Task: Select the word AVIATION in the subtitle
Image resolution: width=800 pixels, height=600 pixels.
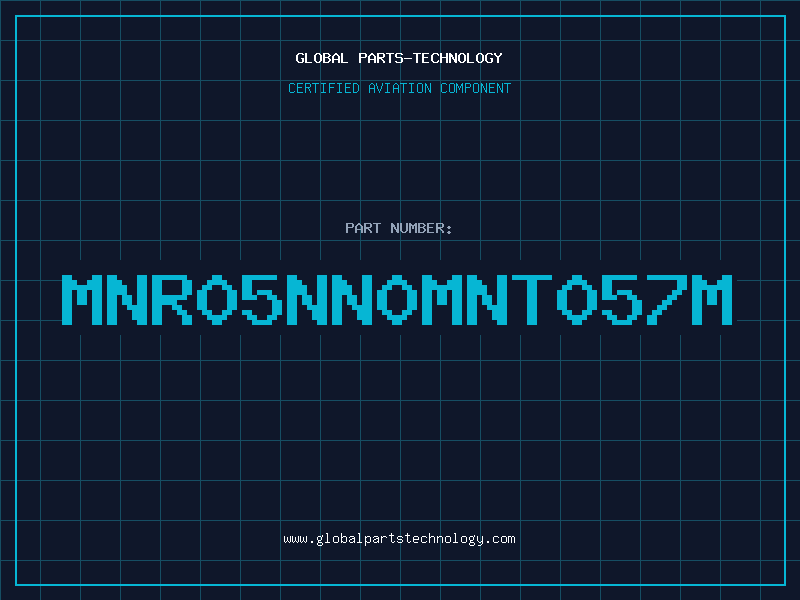Action: pos(400,88)
